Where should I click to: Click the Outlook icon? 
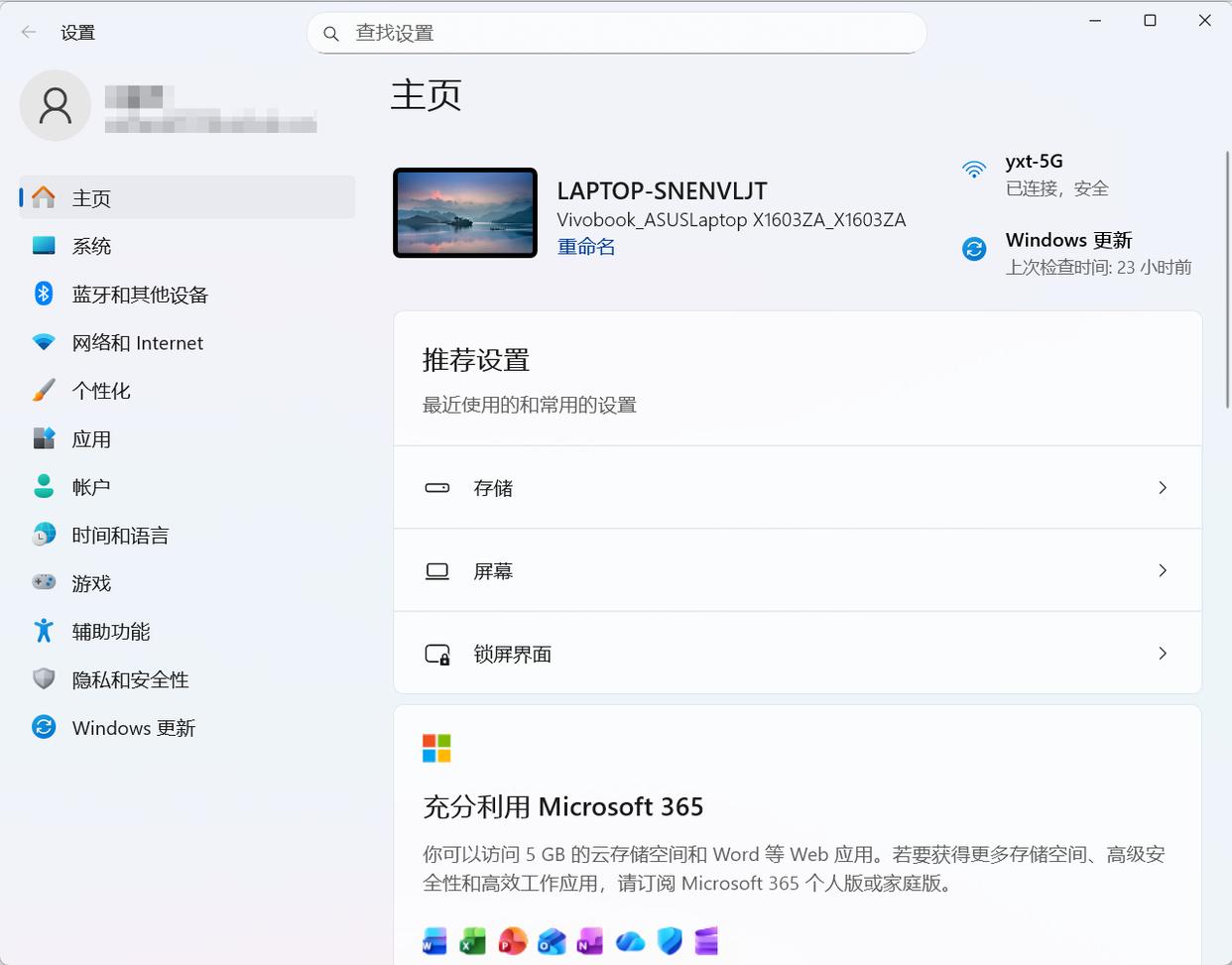tap(552, 941)
